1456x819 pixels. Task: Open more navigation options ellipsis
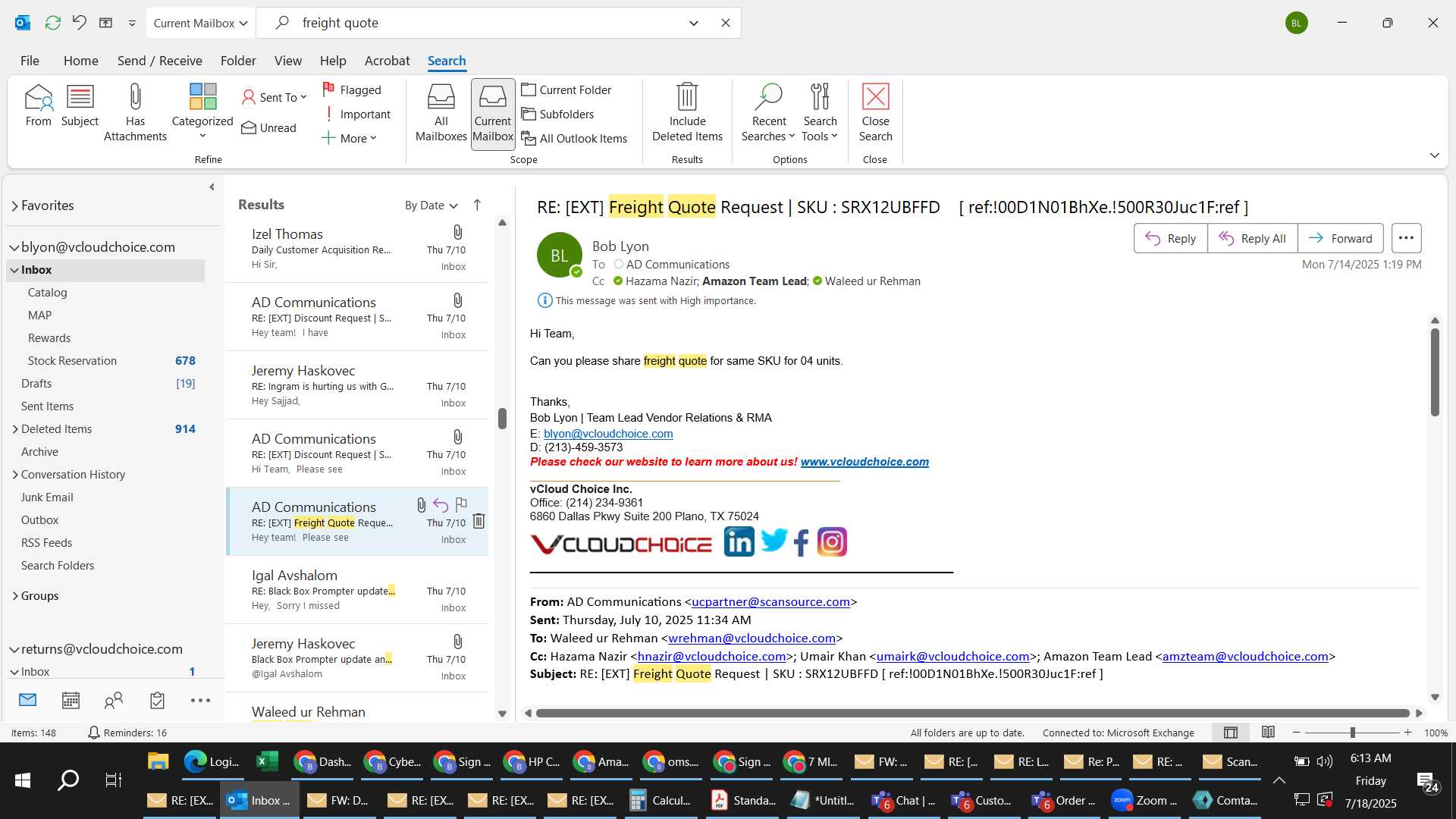(x=200, y=700)
